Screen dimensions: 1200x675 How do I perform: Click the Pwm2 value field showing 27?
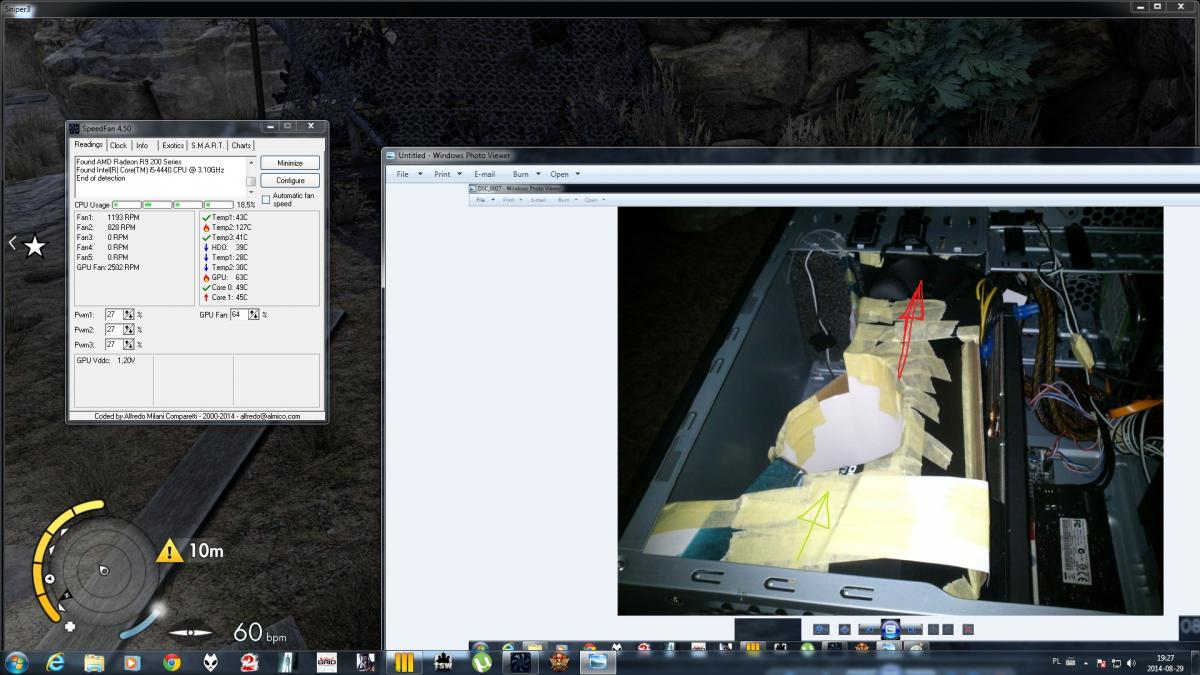pos(114,329)
